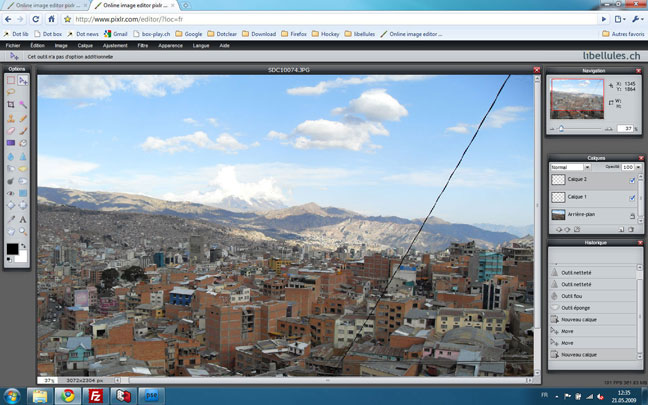Image resolution: width=648 pixels, height=405 pixels.
Task: Create a new layer in Calques panel
Action: point(621,229)
